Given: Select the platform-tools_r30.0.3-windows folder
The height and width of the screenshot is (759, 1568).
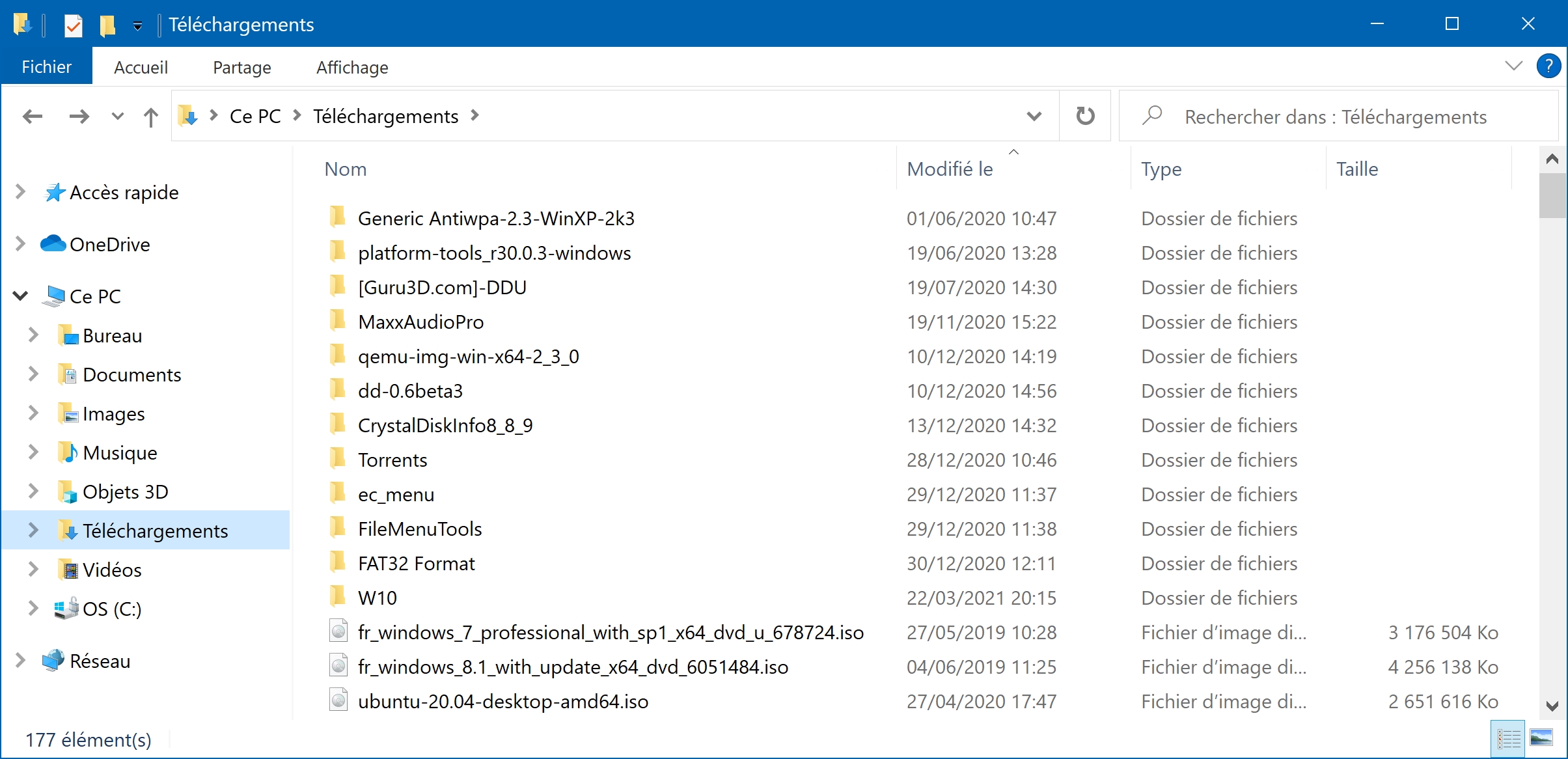Looking at the screenshot, I should [x=494, y=253].
